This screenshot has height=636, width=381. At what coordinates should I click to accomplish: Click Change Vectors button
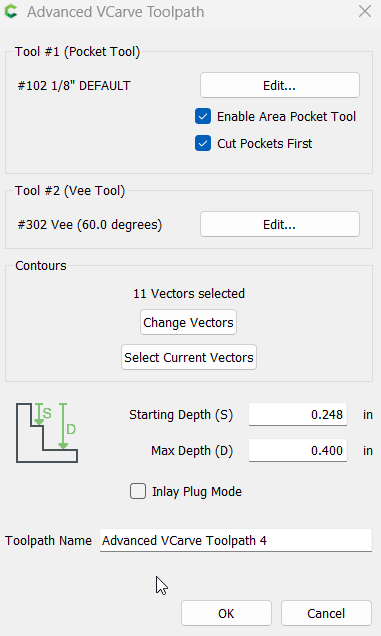coord(188,322)
